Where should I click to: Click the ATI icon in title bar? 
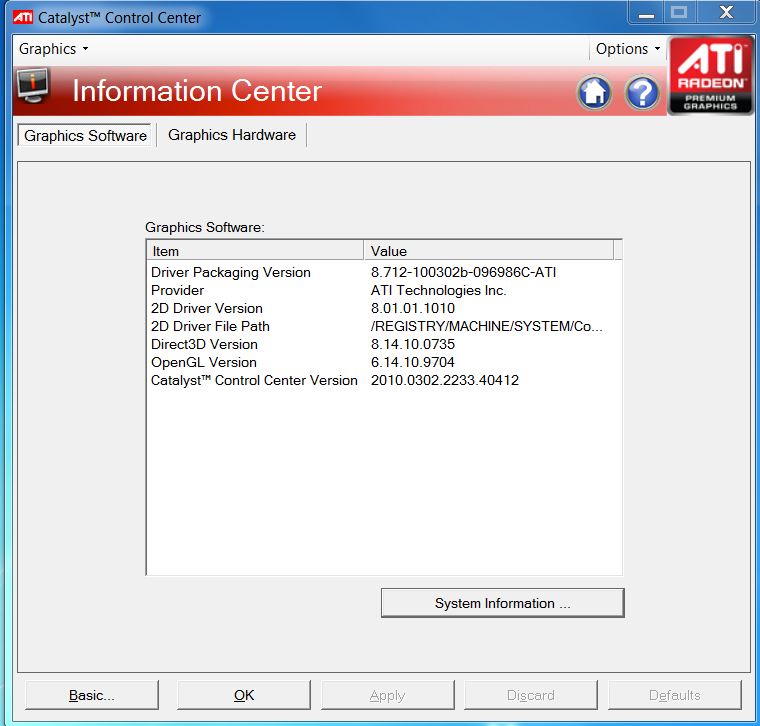click(x=23, y=17)
